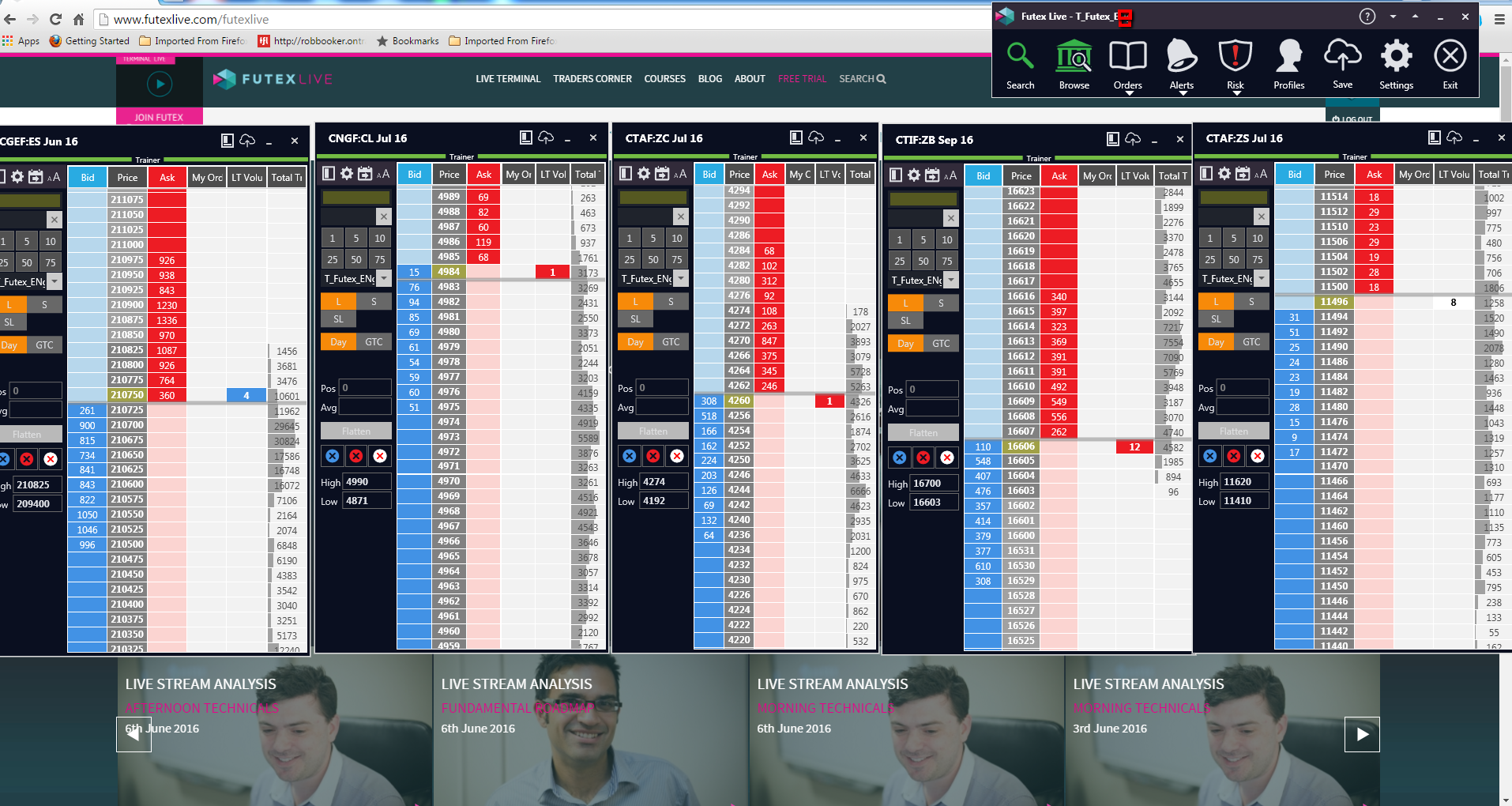
Task: Open COURSES menu on website
Action: (665, 79)
